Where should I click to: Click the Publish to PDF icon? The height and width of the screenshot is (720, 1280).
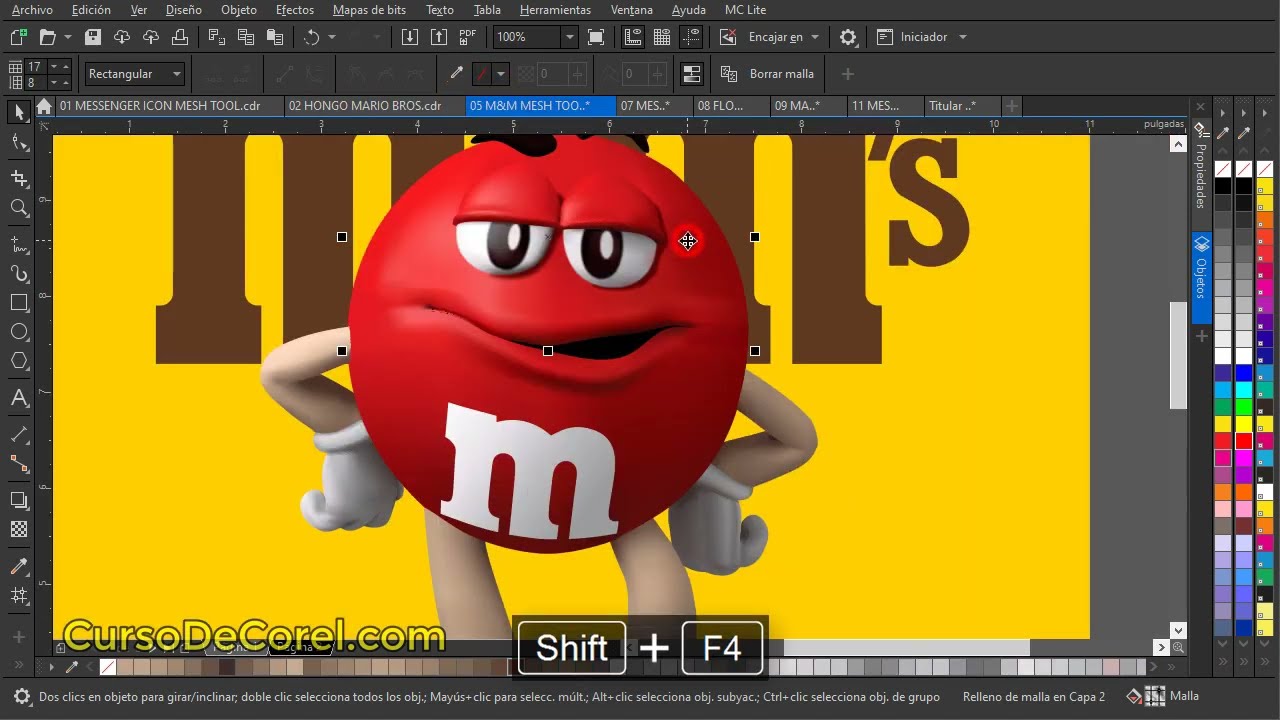tap(467, 37)
